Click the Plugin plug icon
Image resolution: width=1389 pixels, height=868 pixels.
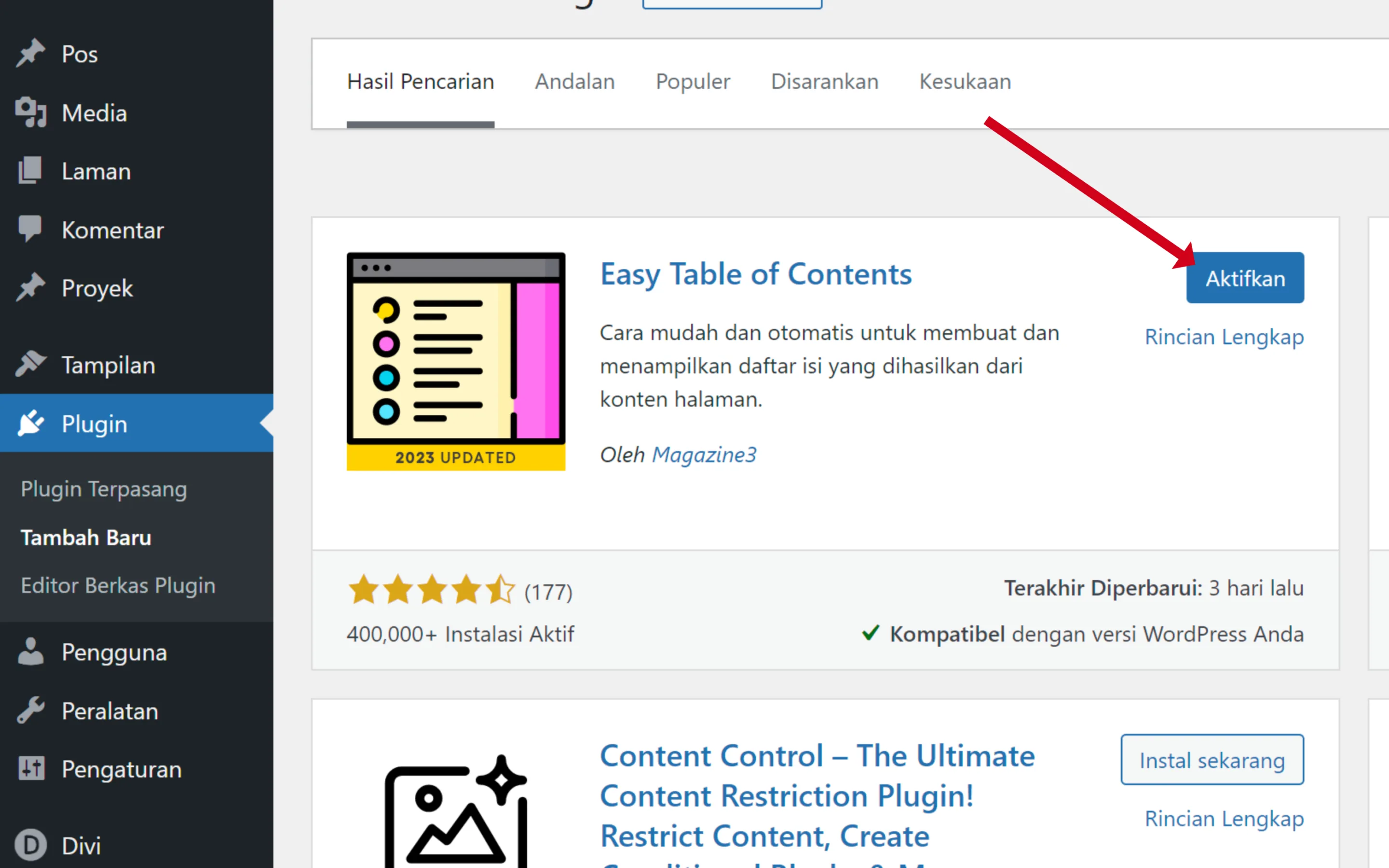point(30,423)
